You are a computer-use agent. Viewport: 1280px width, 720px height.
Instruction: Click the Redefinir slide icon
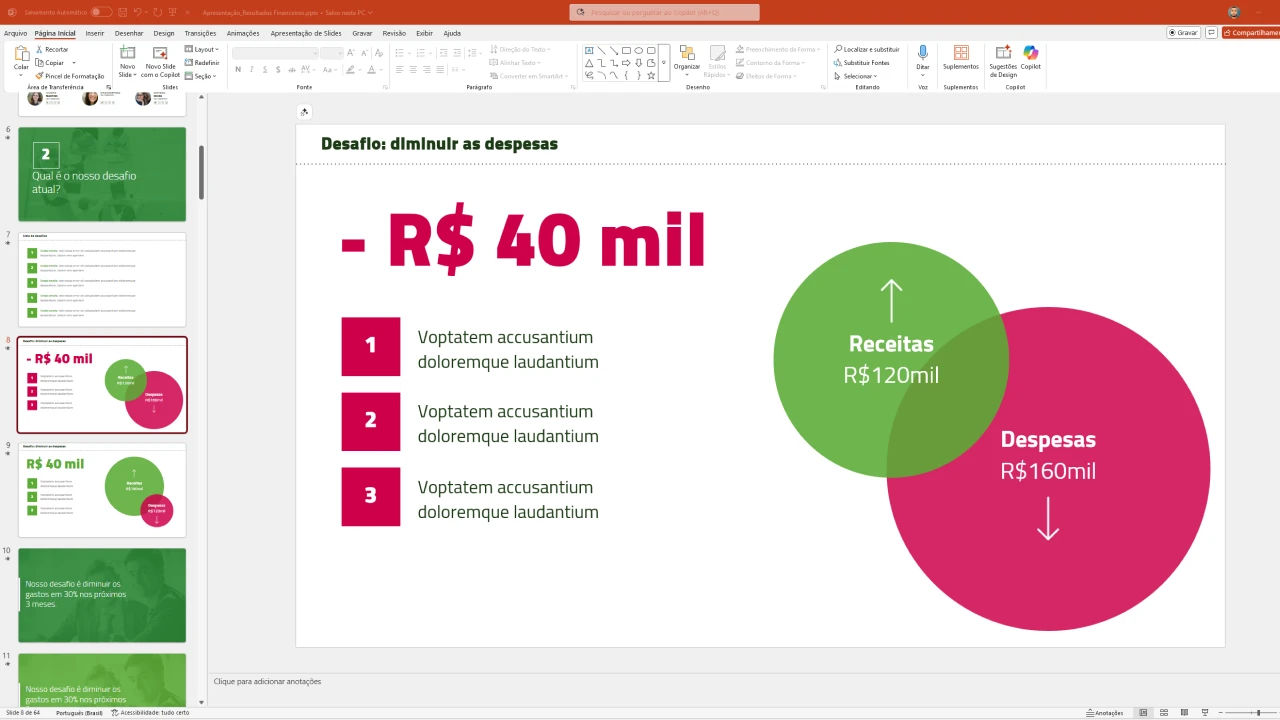202,62
